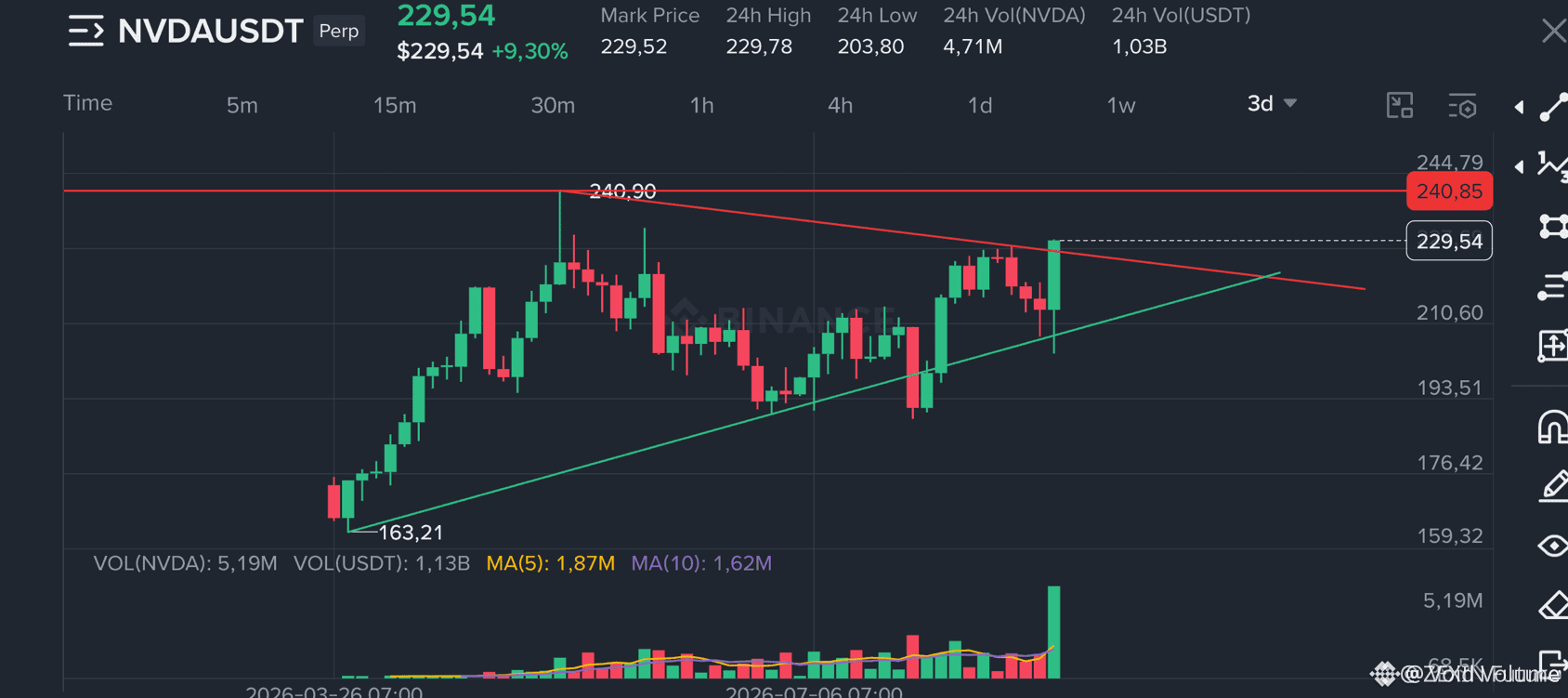
Task: Select the rectangle shape drawing tool
Action: (x=1553, y=226)
